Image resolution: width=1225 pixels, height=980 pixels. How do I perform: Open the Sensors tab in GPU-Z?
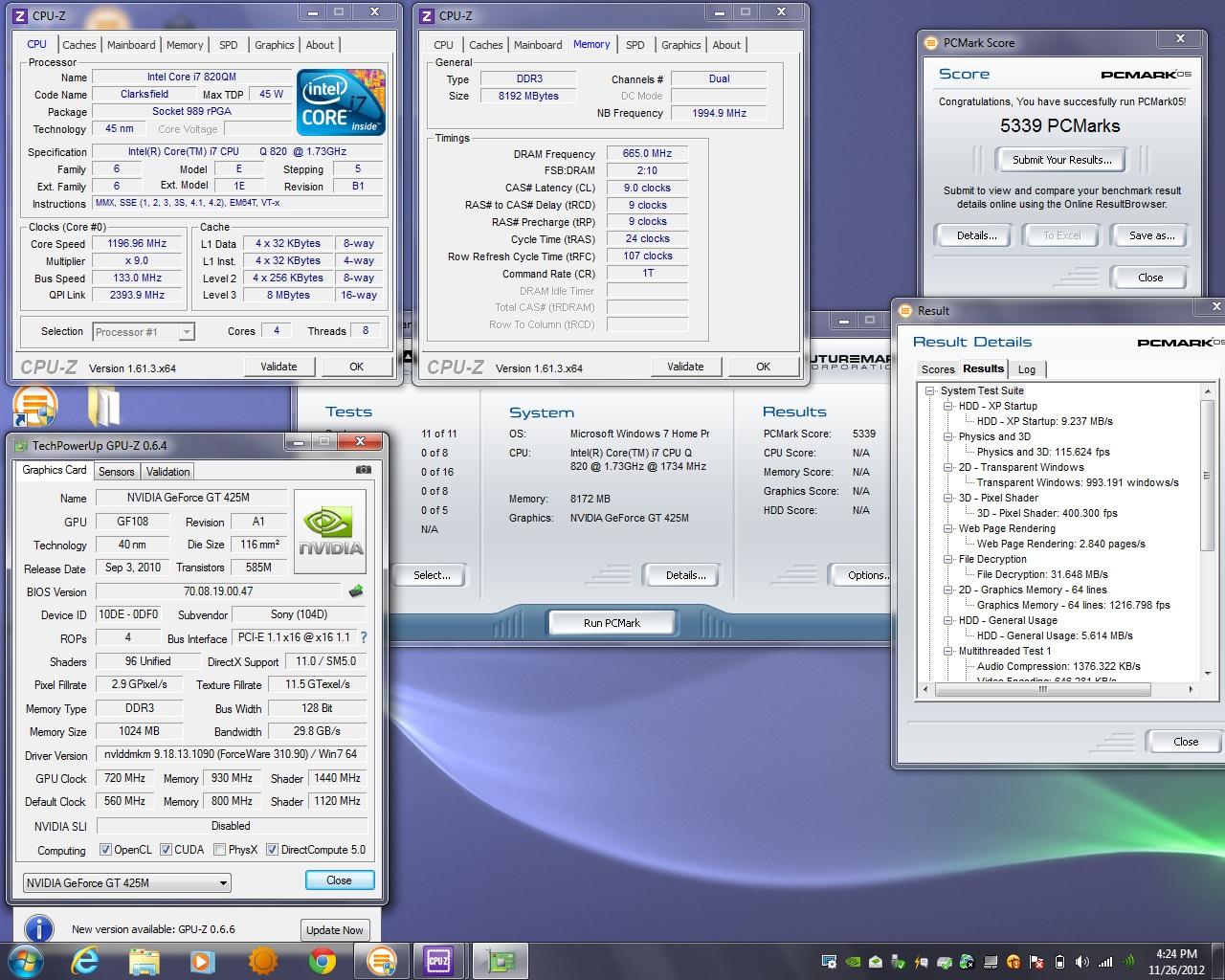pos(117,472)
